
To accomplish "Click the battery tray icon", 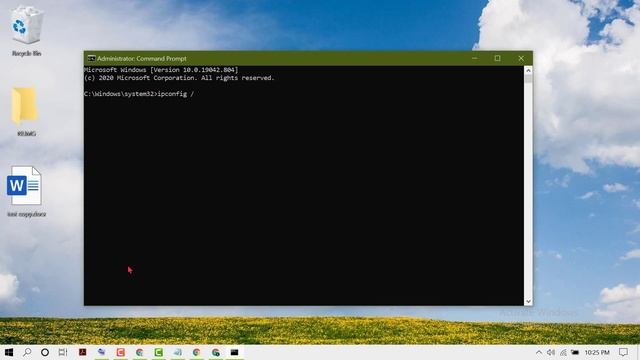I will [x=575, y=352].
